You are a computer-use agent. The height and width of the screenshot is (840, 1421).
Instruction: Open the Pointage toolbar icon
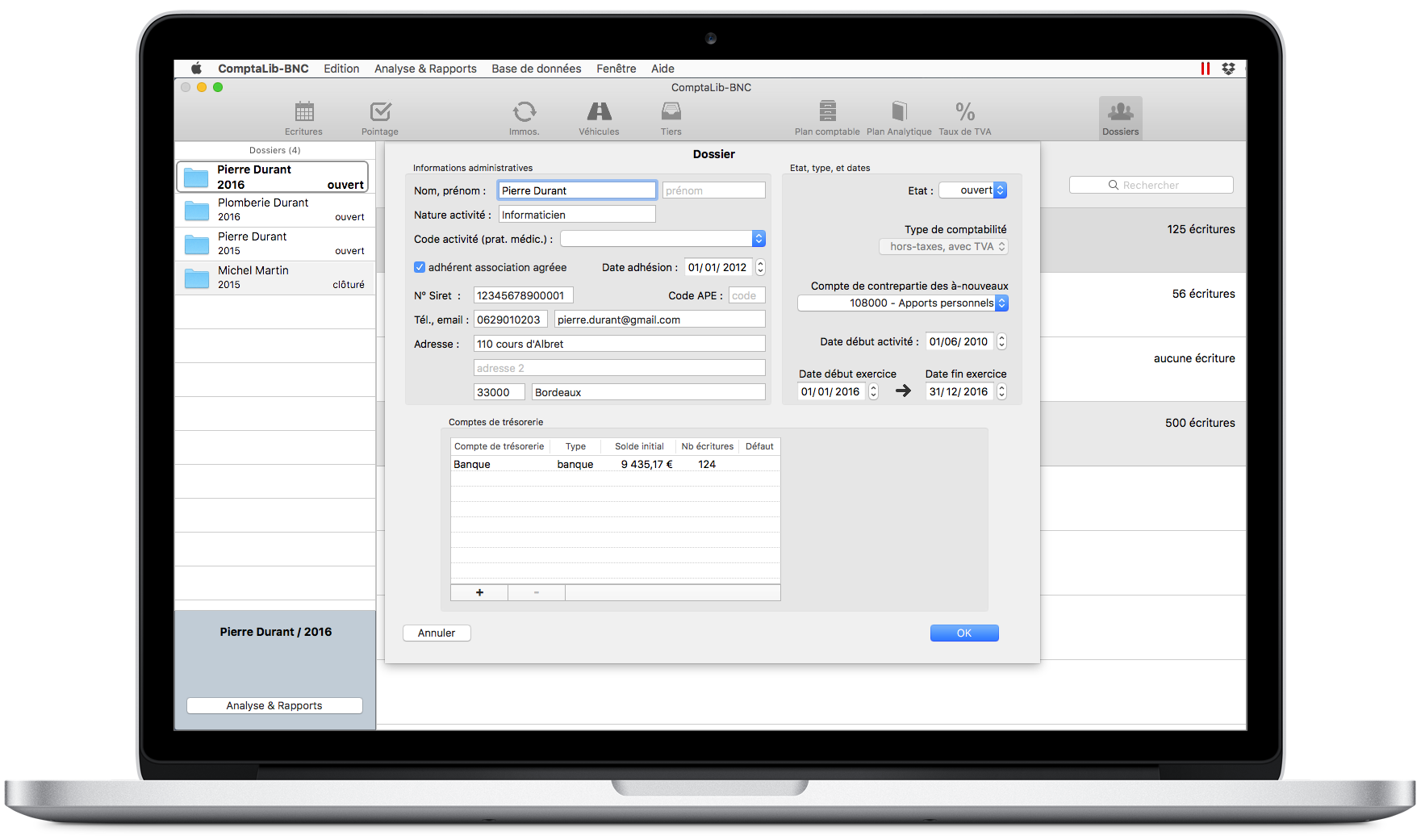coord(380,118)
